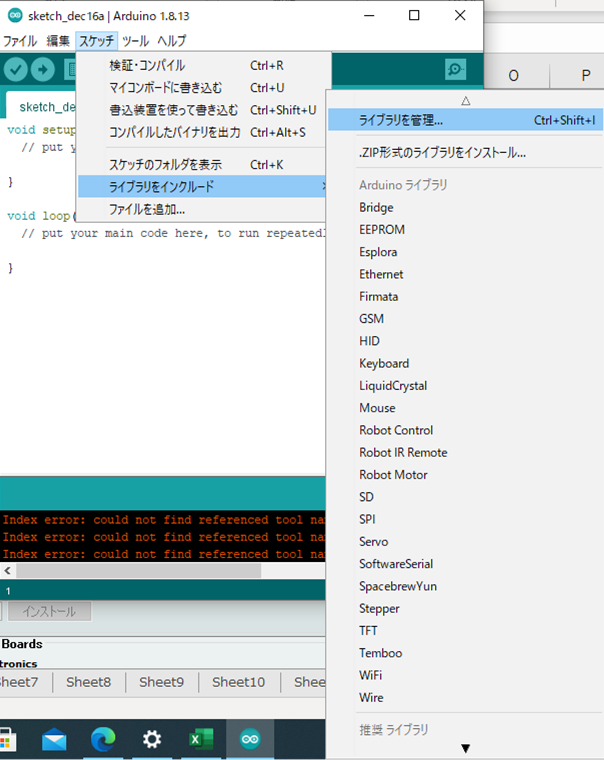
Task: Switch to Sheet10 tab in Excel
Action: [x=238, y=682]
